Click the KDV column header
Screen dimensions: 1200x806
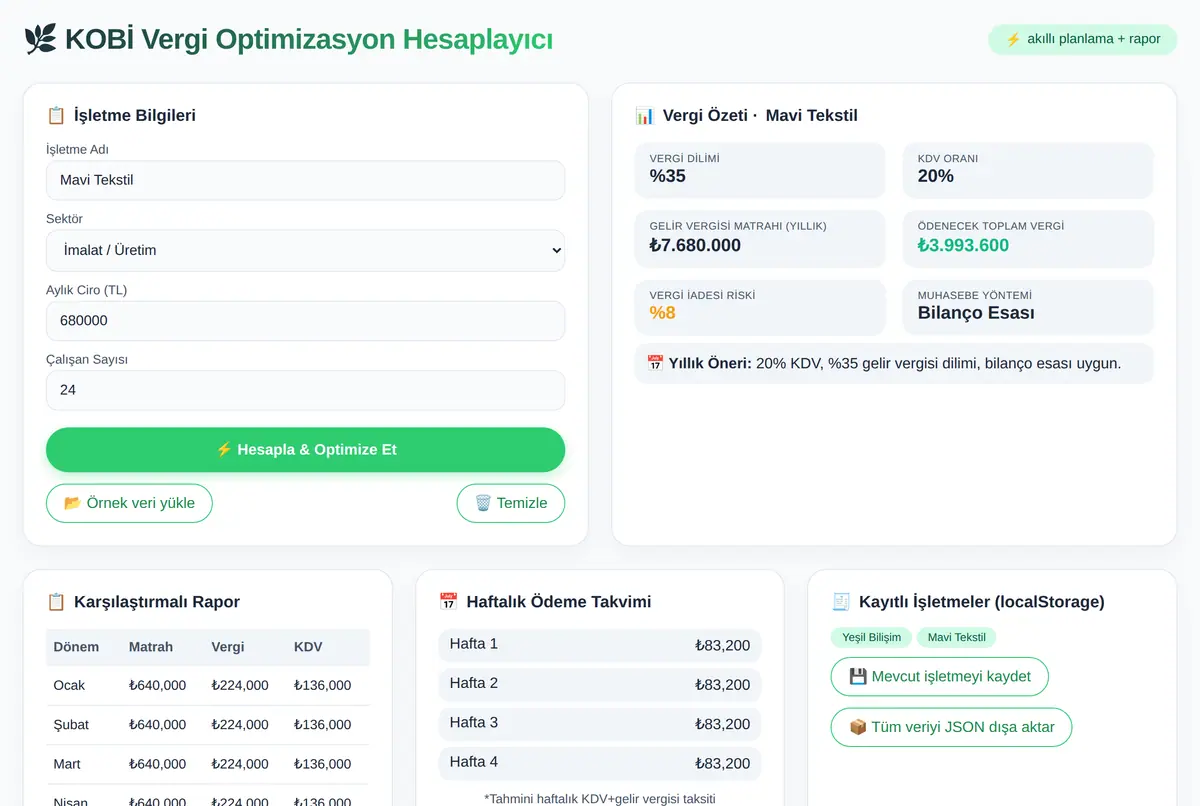pyautogui.click(x=308, y=647)
